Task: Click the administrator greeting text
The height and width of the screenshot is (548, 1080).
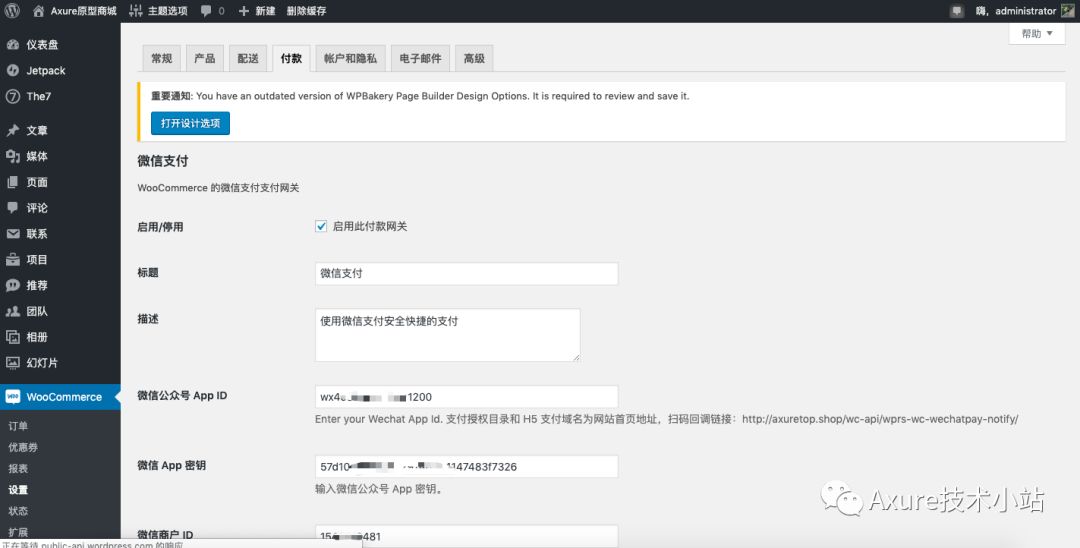Action: point(1015,11)
